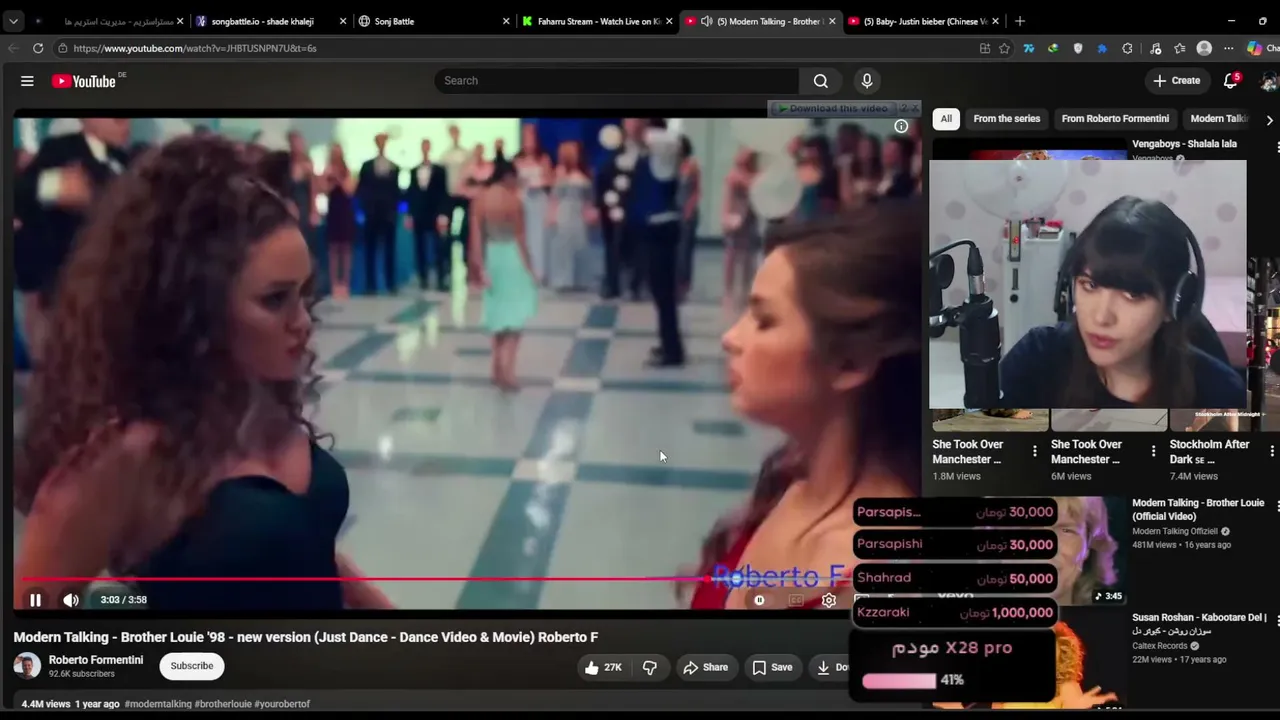1280x720 pixels.
Task: Bookmark this page with the star
Action: [1004, 48]
